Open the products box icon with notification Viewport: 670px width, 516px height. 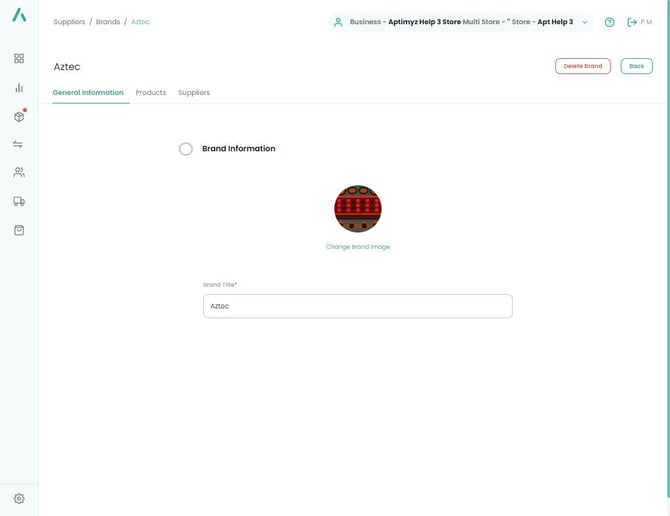[x=19, y=116]
